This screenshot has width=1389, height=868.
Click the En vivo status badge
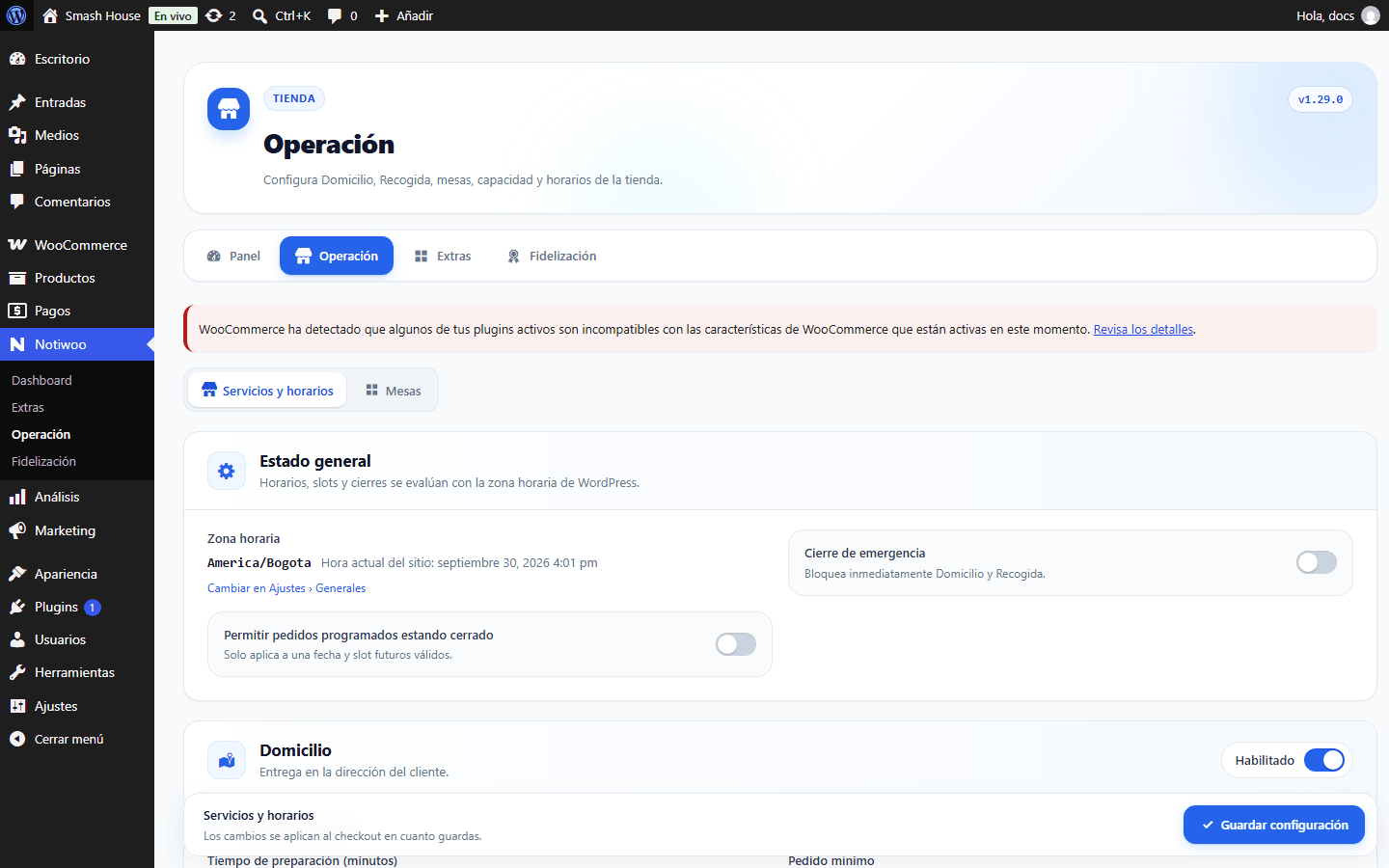coord(174,15)
